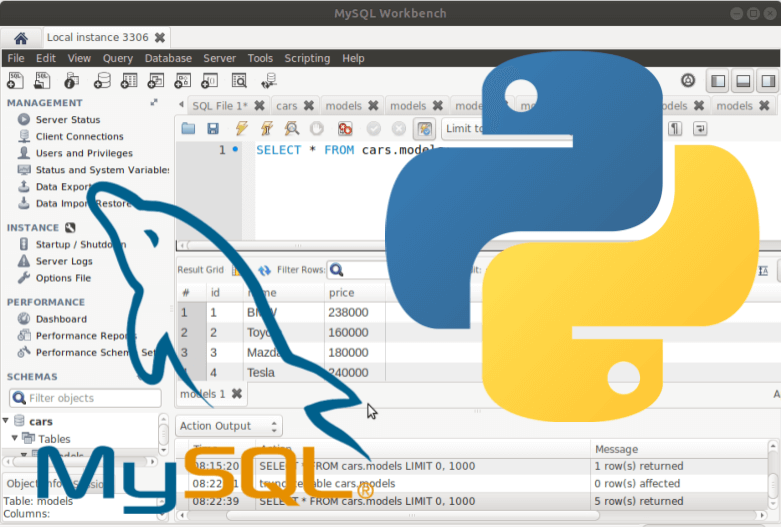Toggle the left sidebar panel
The height and width of the screenshot is (527, 783).
[718, 81]
